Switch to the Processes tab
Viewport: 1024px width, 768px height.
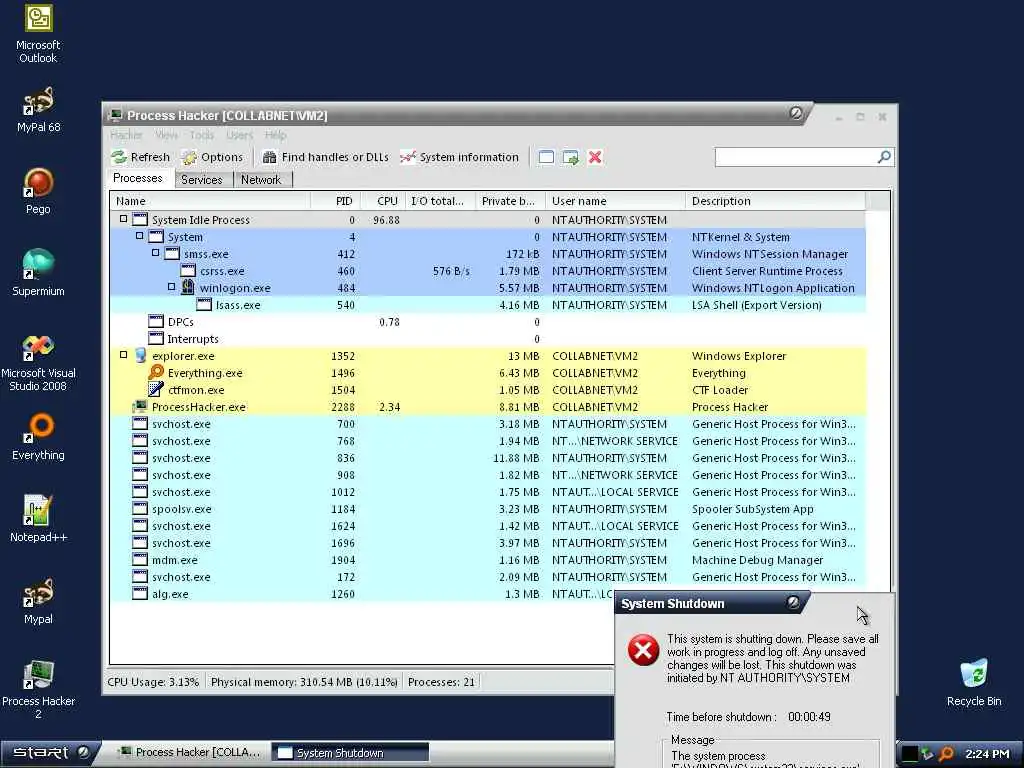point(138,178)
